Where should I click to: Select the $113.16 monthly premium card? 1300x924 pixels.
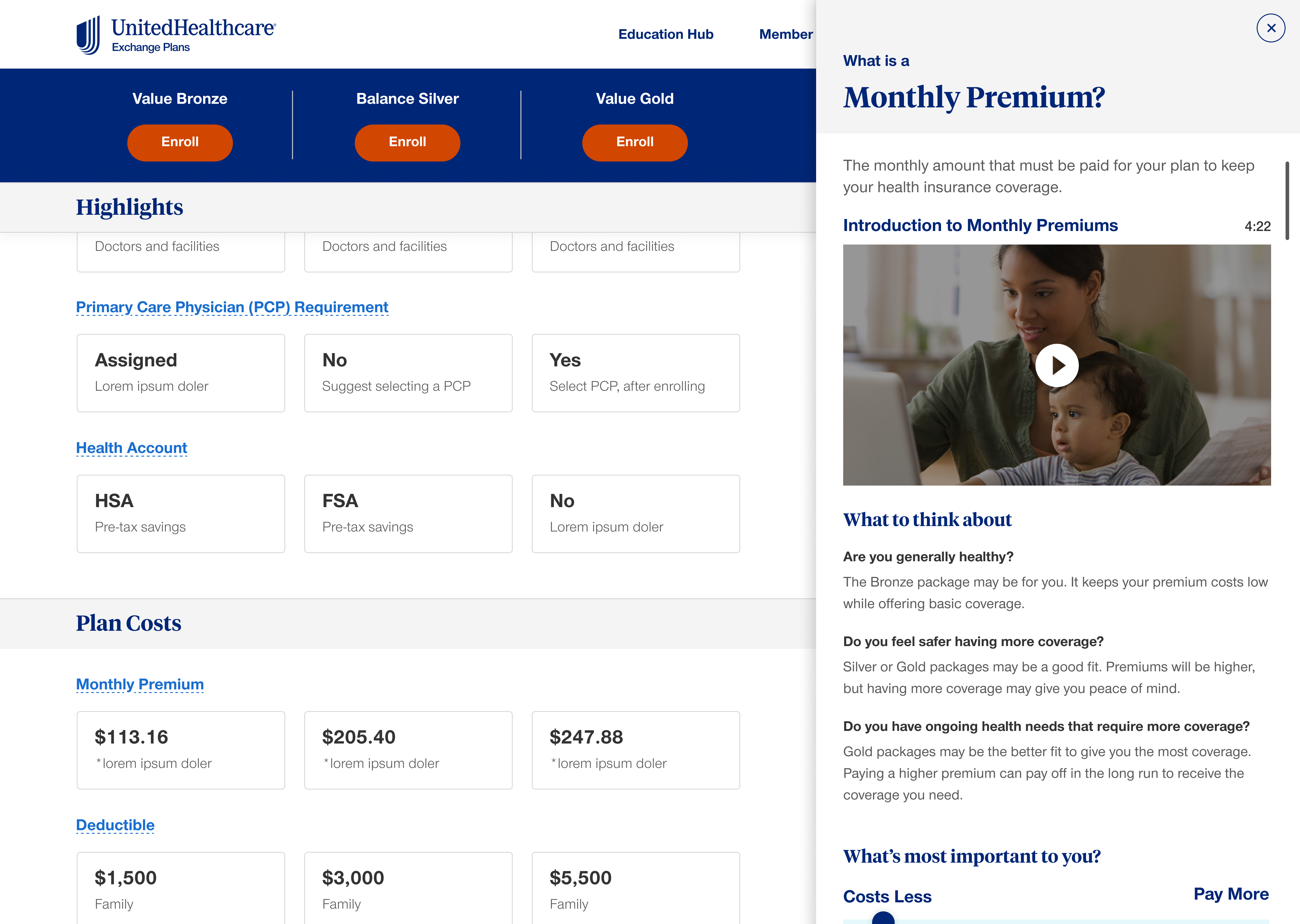point(181,749)
